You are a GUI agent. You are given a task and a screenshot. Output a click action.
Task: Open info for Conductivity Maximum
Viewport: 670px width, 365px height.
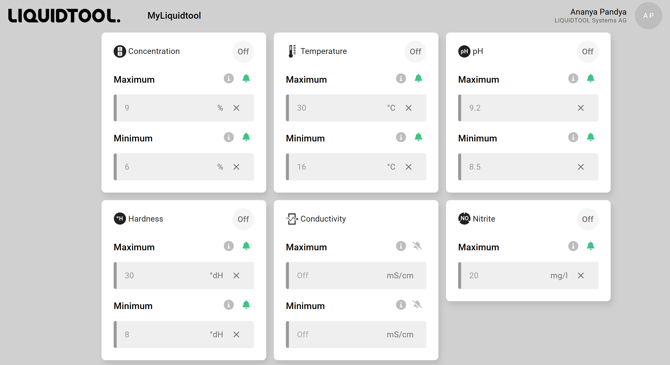pyautogui.click(x=401, y=246)
